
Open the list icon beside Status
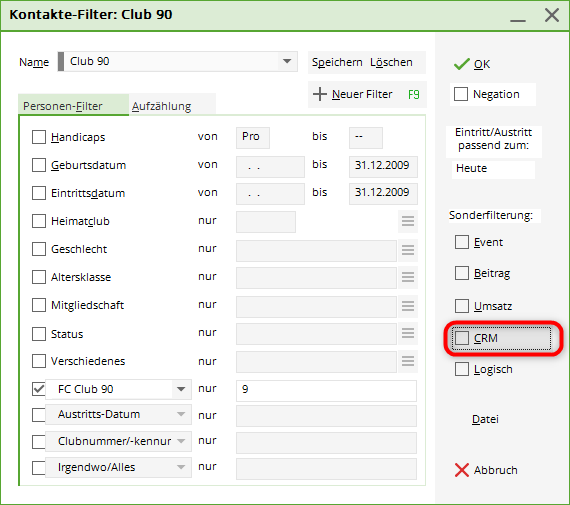[408, 333]
